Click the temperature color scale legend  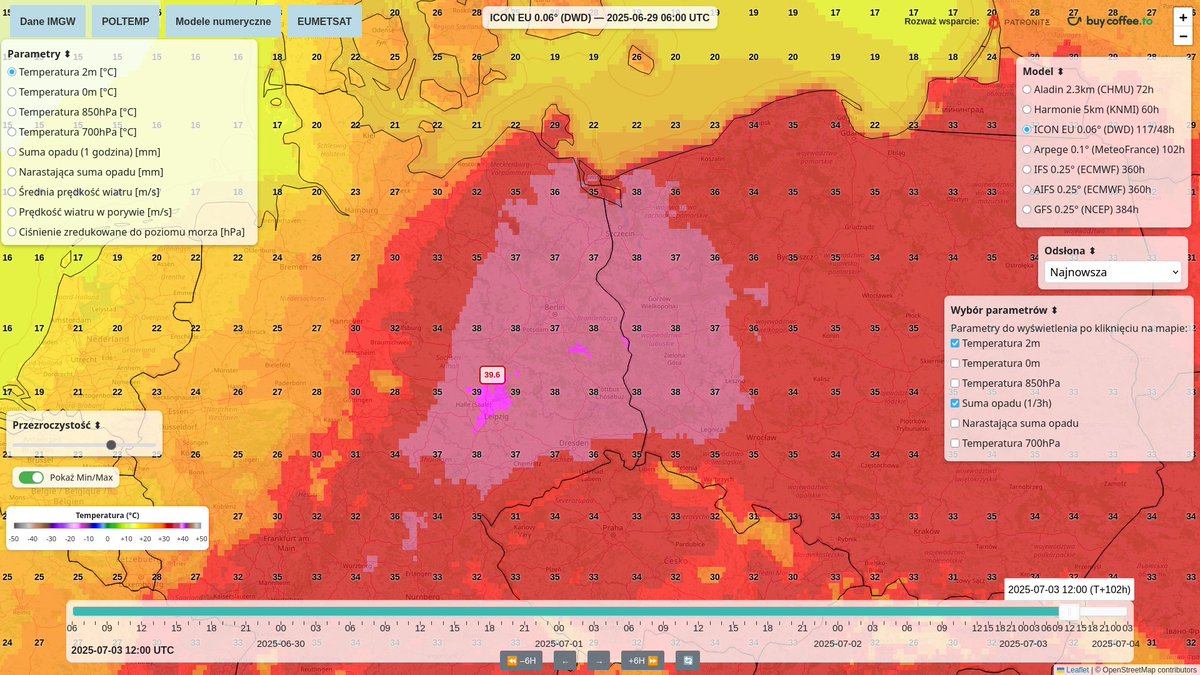pos(107,526)
